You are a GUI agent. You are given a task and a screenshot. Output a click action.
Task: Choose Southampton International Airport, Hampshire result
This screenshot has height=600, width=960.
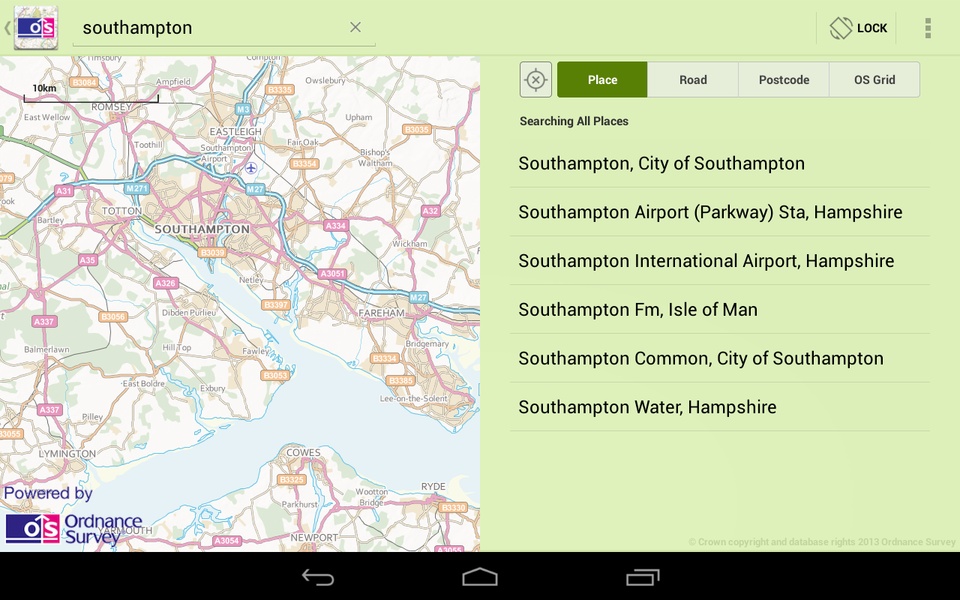pyautogui.click(x=720, y=261)
